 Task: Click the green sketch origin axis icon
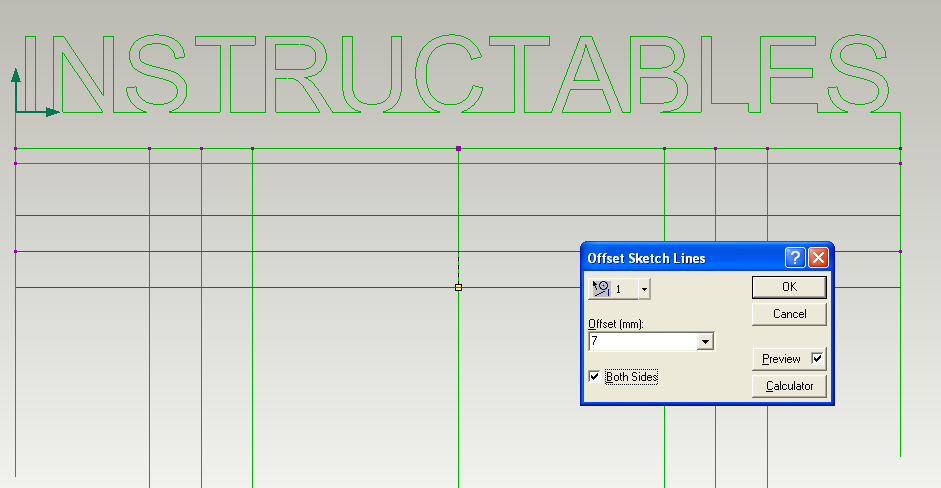pyautogui.click(x=35, y=92)
